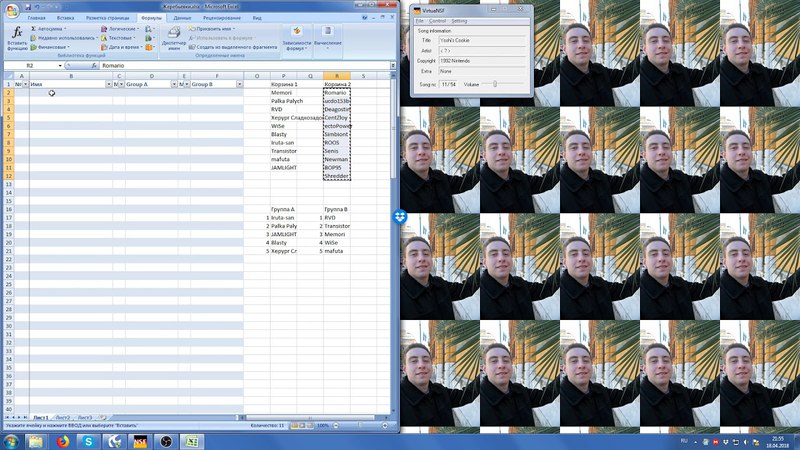Screen dimensions: 800x450
Task: Switch to sheet tab Лист3
Action: point(85,417)
